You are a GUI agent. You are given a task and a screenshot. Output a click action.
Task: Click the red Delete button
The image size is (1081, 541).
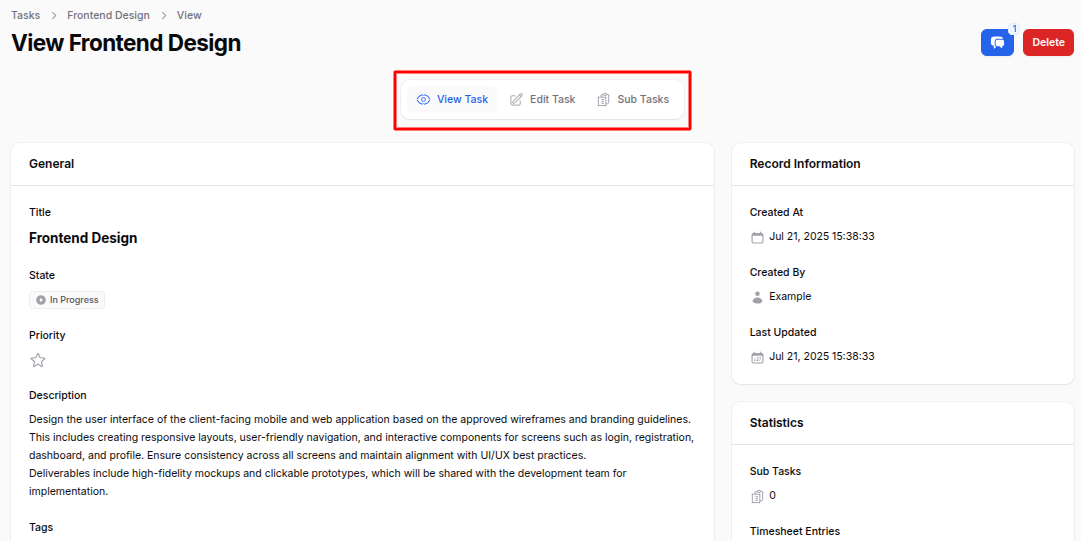point(1048,43)
